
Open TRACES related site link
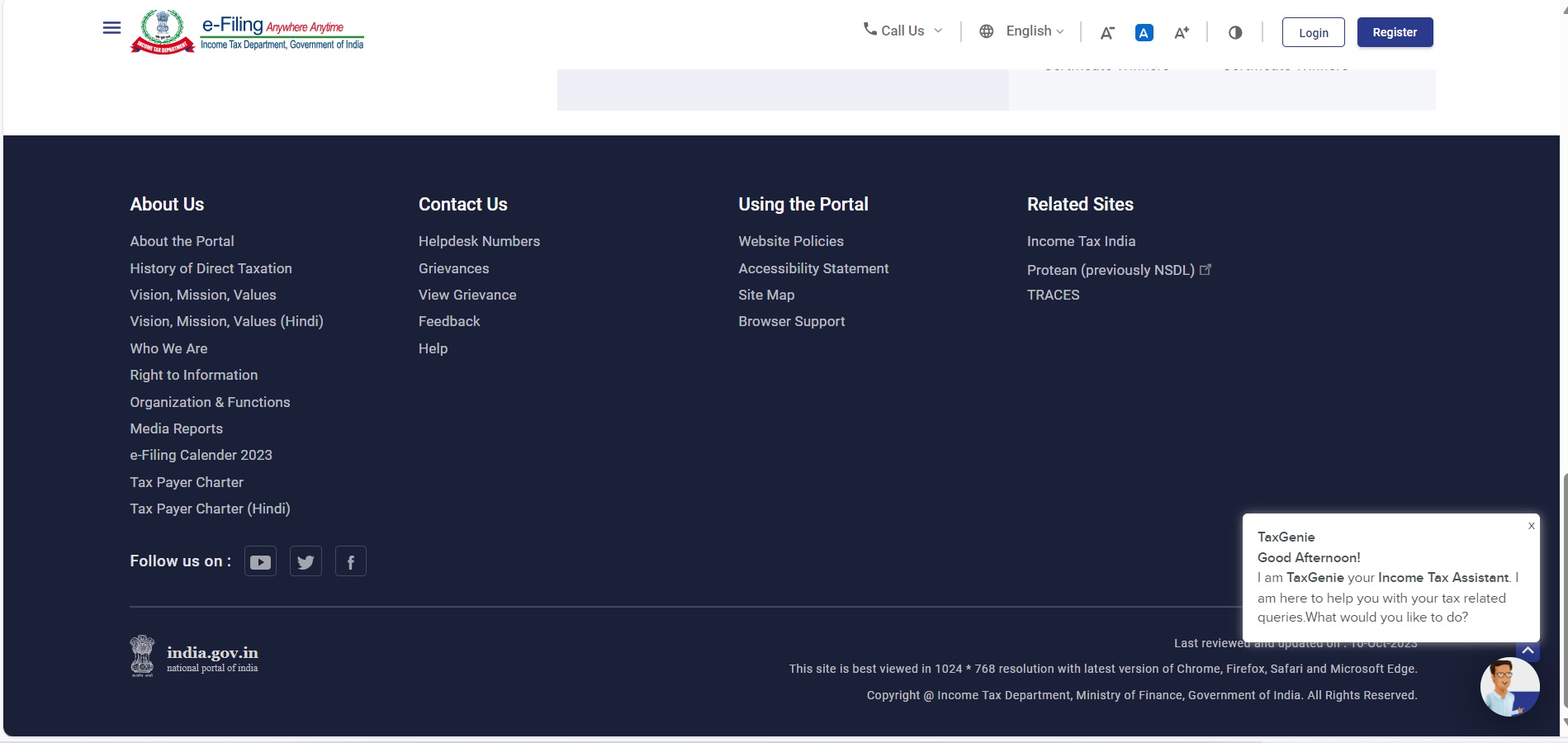pos(1053,295)
